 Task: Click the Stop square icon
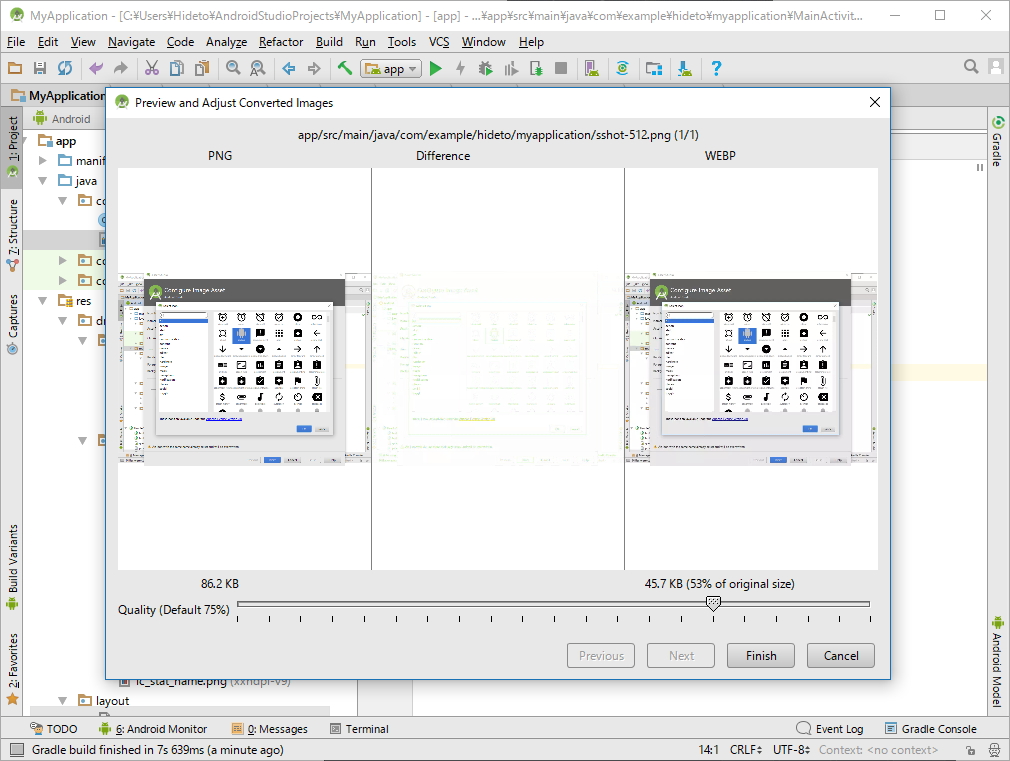(561, 68)
